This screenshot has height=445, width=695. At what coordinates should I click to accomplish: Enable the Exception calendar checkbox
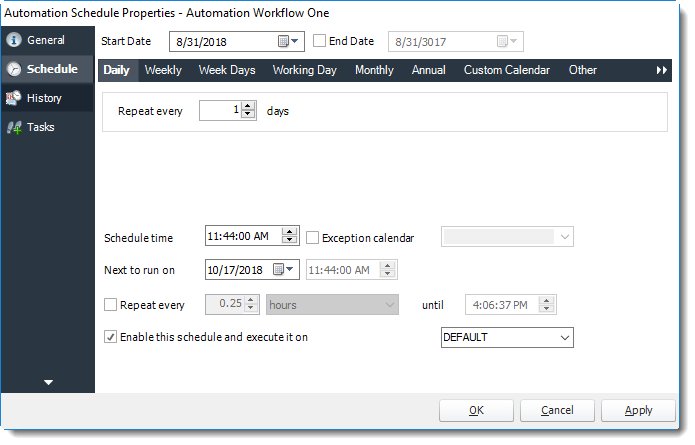[312, 238]
